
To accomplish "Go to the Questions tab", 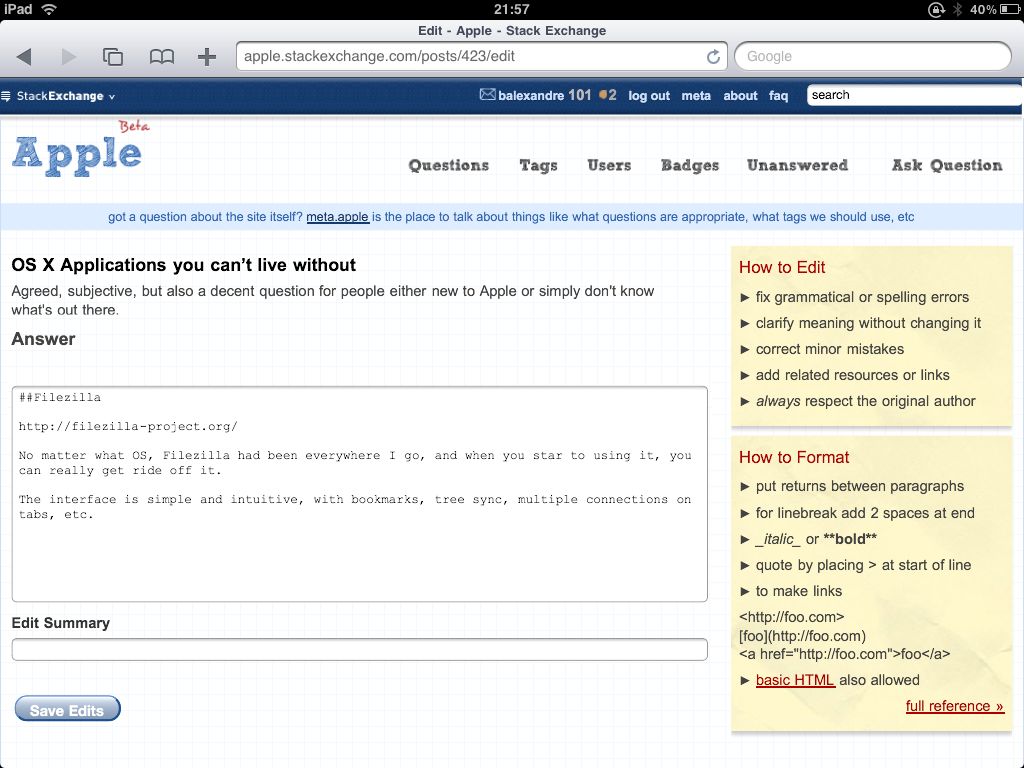I will (x=449, y=165).
